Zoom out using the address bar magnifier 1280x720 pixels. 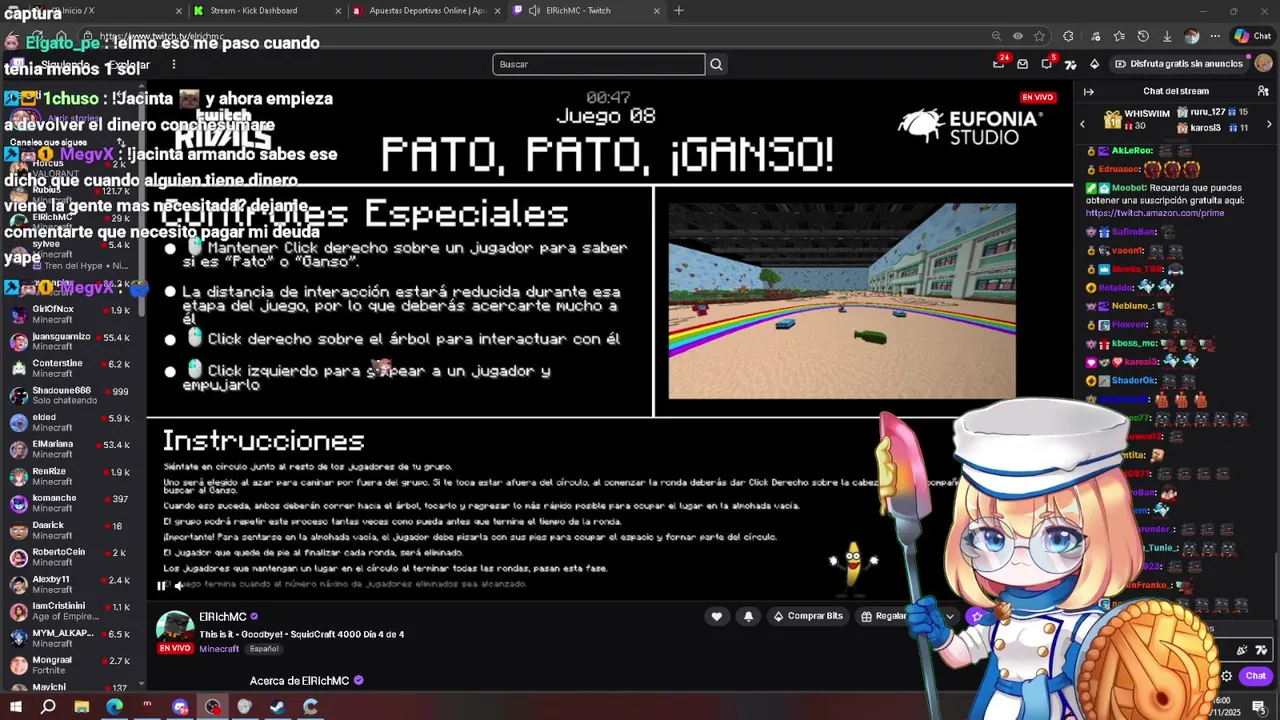996,36
